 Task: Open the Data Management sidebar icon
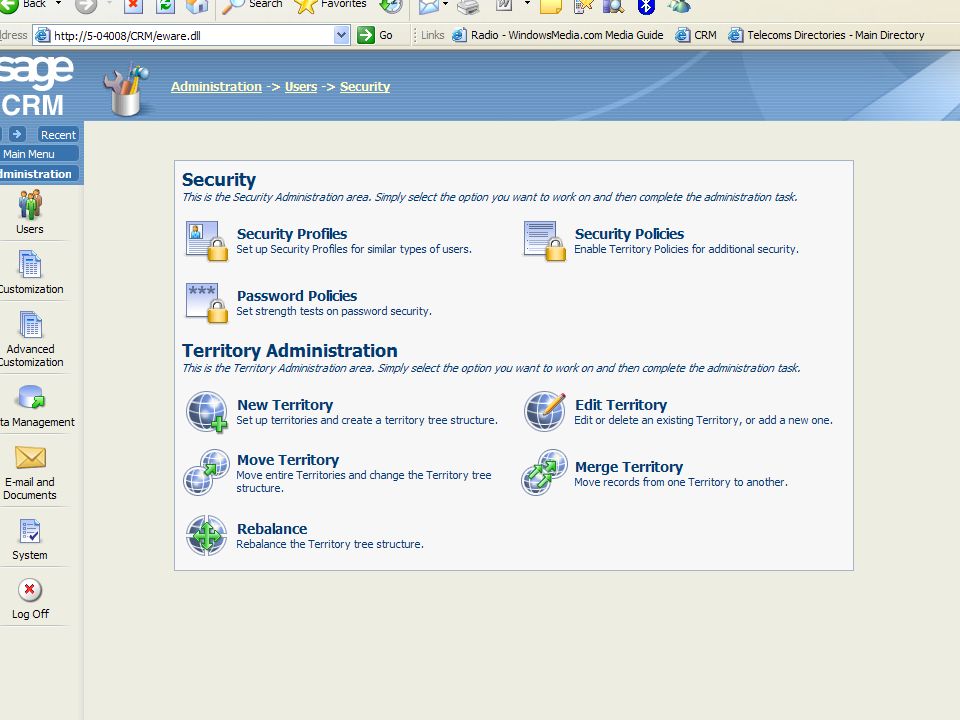tap(31, 397)
